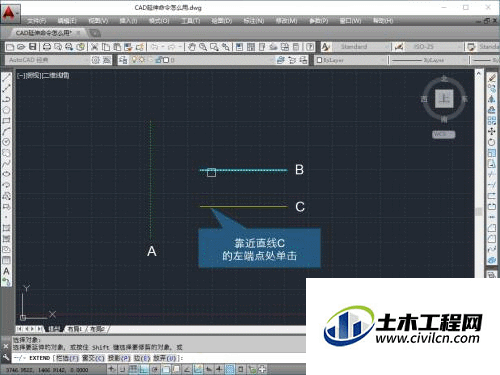
Task: Activate Zoom Realtime magnifier tool
Action: pyautogui.click(x=203, y=47)
